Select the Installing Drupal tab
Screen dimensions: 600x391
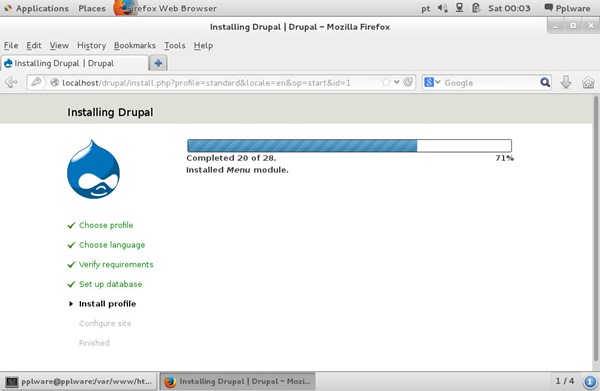(x=75, y=63)
